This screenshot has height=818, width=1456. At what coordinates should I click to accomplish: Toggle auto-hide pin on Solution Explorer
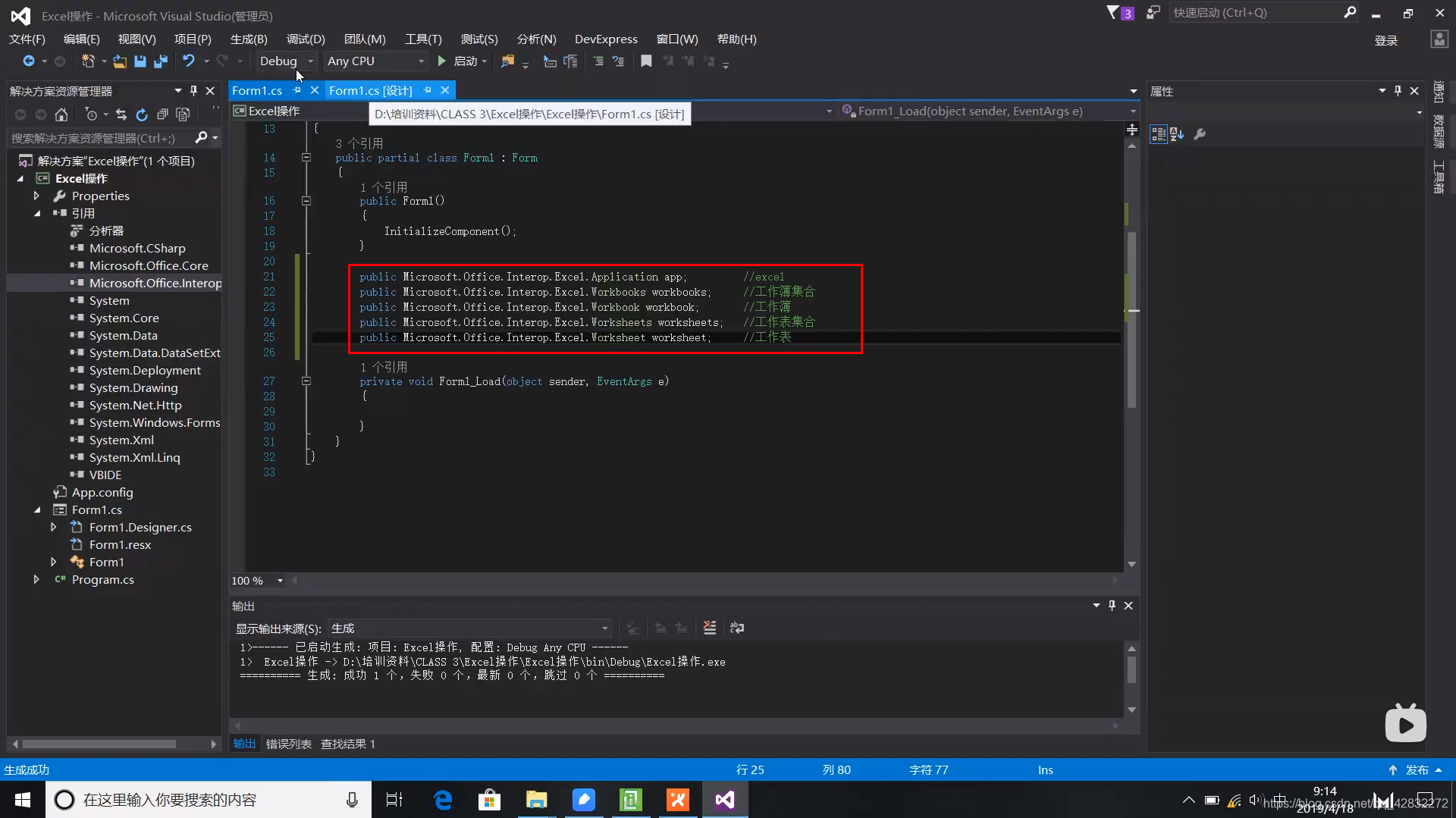click(x=193, y=91)
